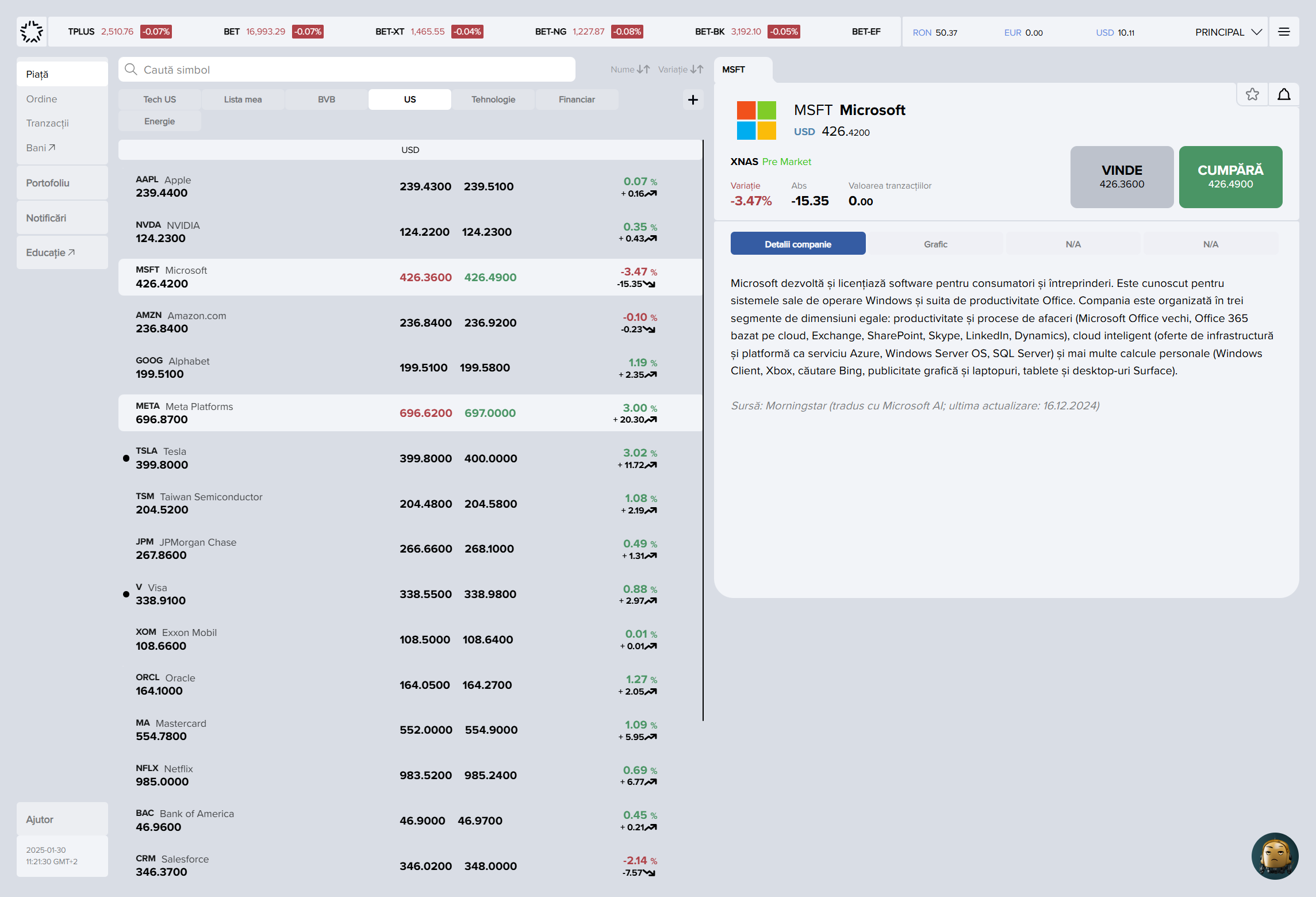Select the AAPL Apple row
This screenshot has height=897, width=1316.
(x=410, y=186)
